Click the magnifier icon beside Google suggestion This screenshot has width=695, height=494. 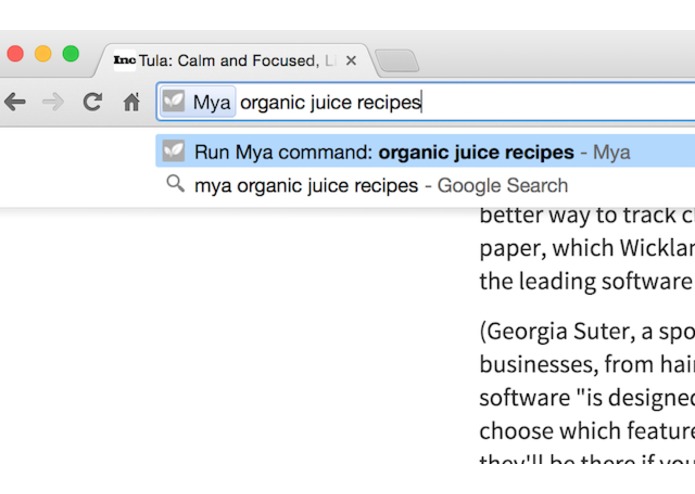[175, 183]
